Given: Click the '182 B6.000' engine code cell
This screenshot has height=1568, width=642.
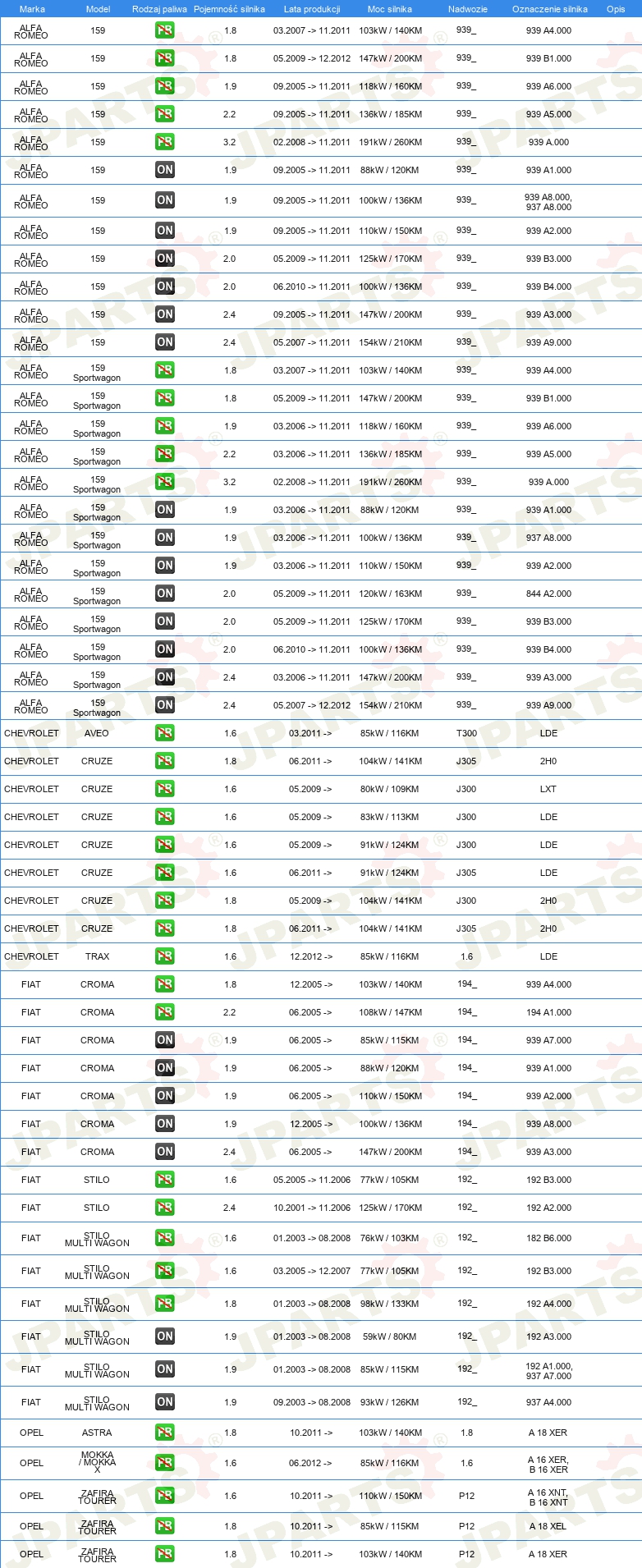Looking at the screenshot, I should (548, 1238).
